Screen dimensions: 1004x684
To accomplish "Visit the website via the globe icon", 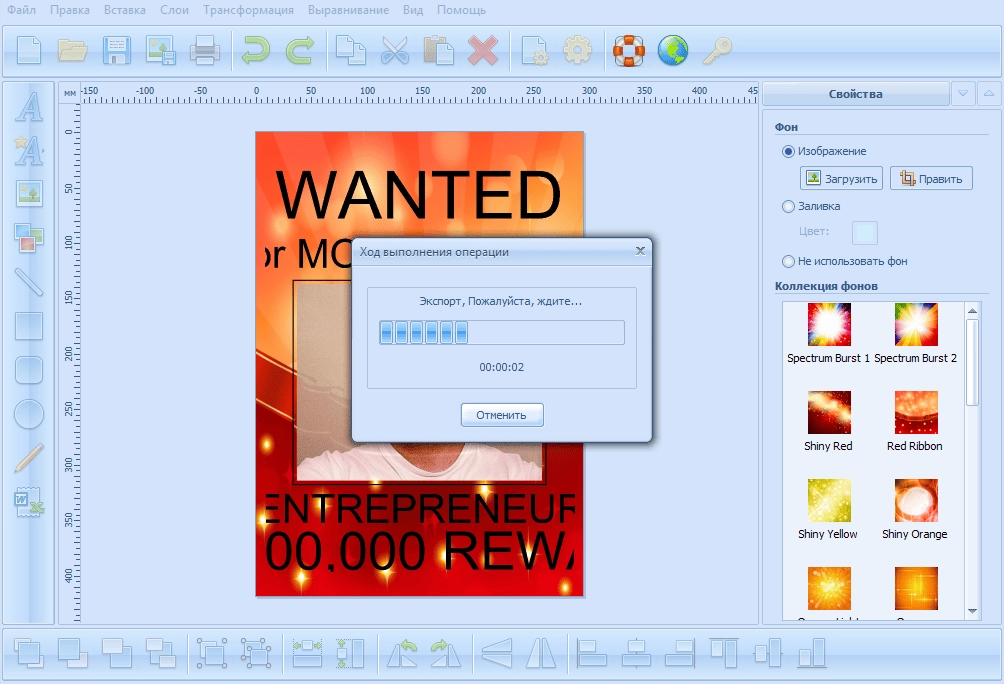I will (673, 51).
